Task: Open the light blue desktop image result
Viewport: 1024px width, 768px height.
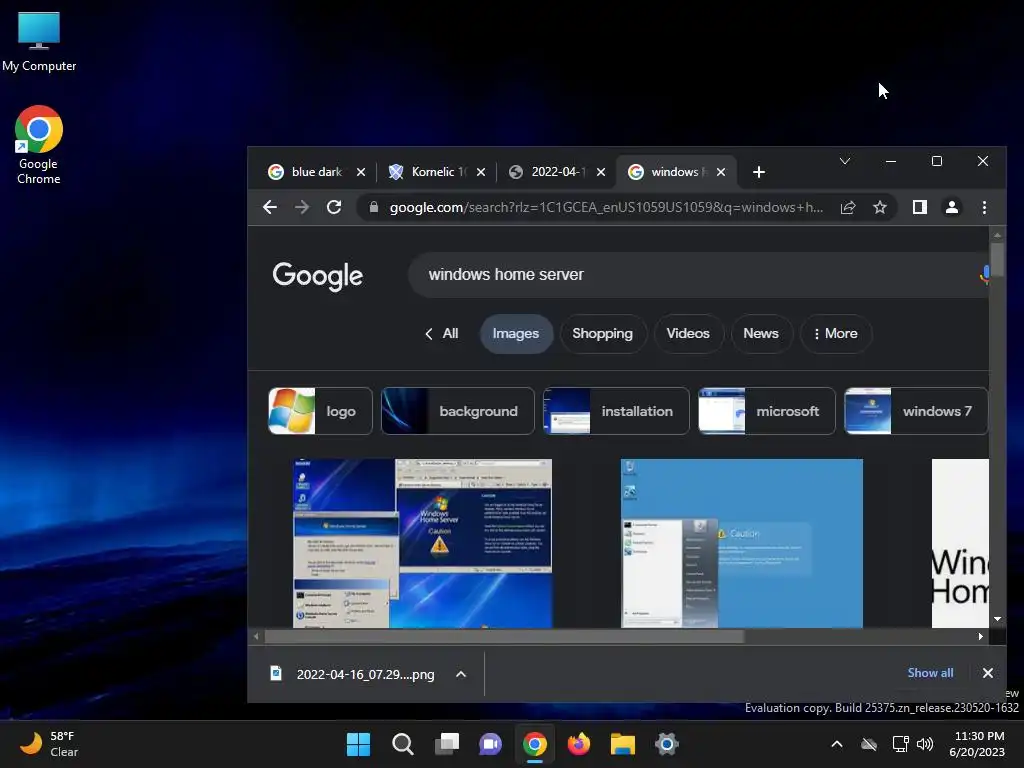Action: 742,543
